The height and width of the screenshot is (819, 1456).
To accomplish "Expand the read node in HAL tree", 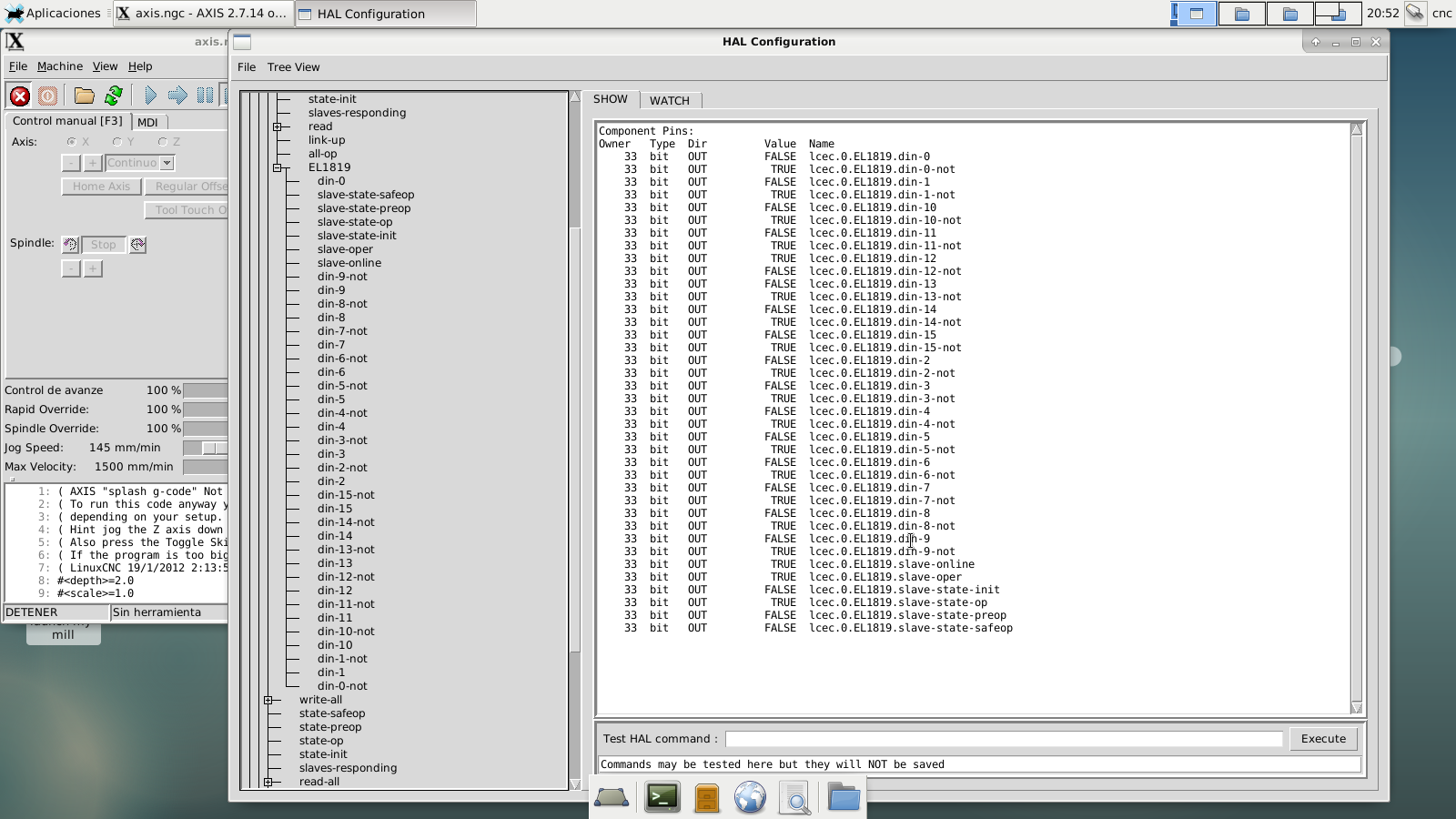I will [278, 126].
